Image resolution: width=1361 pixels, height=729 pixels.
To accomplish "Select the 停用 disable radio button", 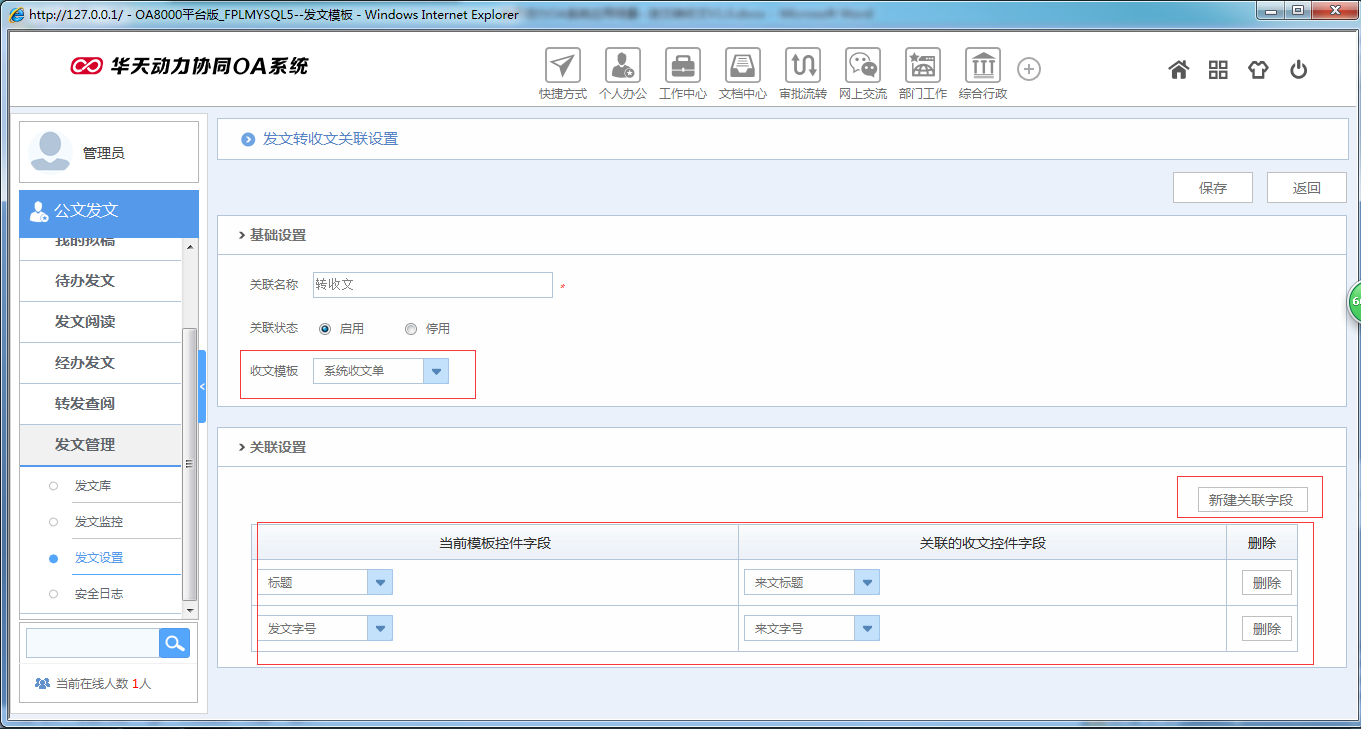I will point(410,328).
